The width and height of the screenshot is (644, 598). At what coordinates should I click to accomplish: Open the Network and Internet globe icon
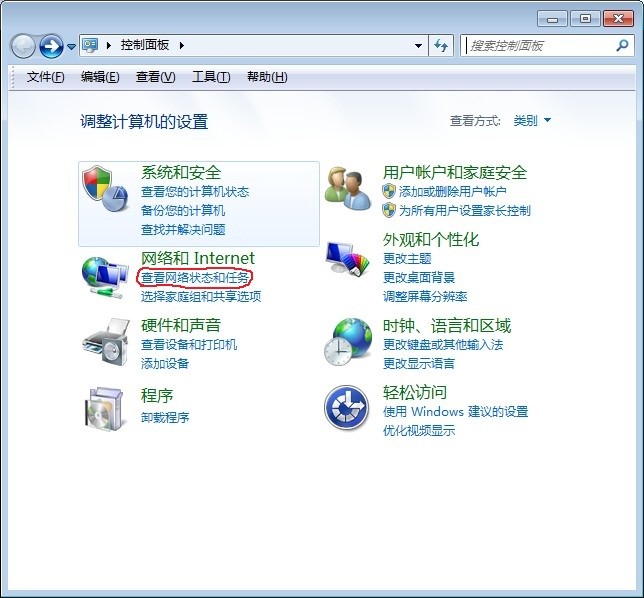coord(105,276)
